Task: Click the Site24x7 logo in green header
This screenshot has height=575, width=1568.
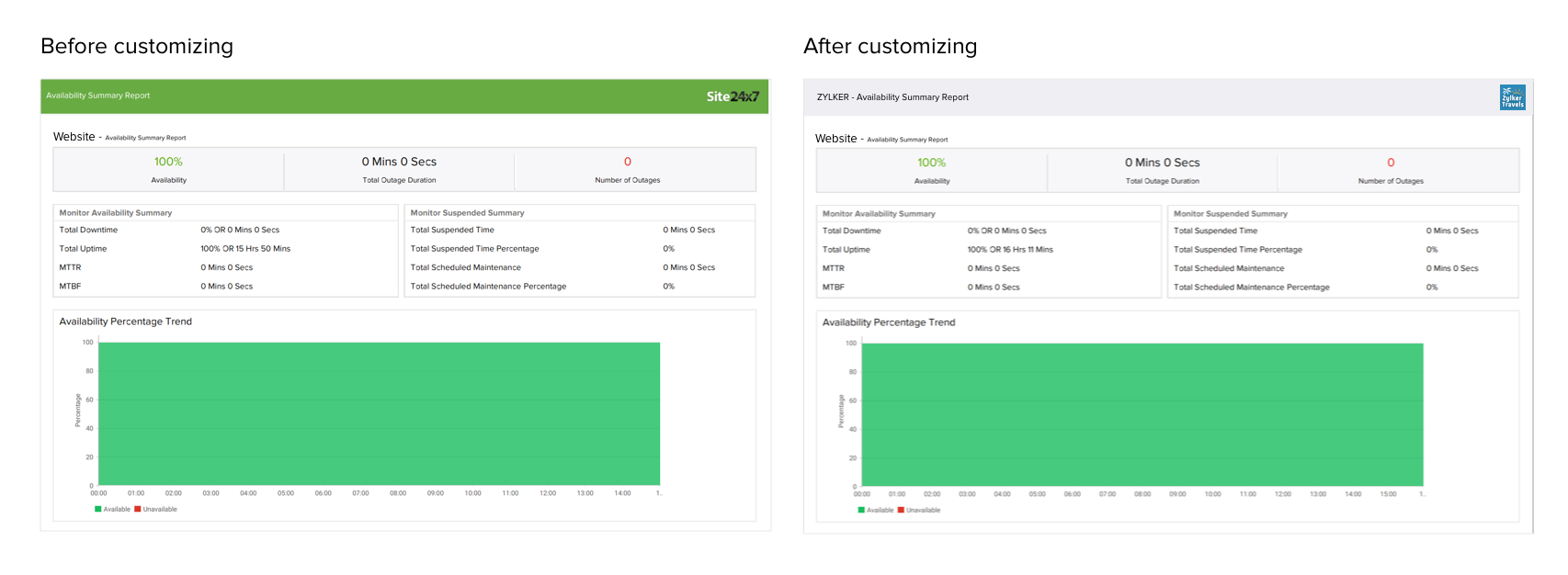Action: point(733,96)
